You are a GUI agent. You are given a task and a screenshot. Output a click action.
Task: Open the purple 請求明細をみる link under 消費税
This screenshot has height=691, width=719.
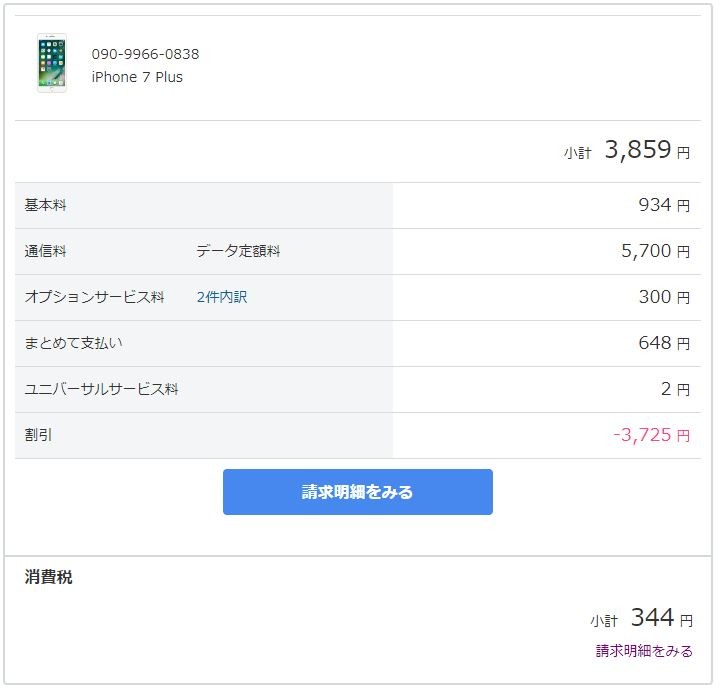point(644,651)
